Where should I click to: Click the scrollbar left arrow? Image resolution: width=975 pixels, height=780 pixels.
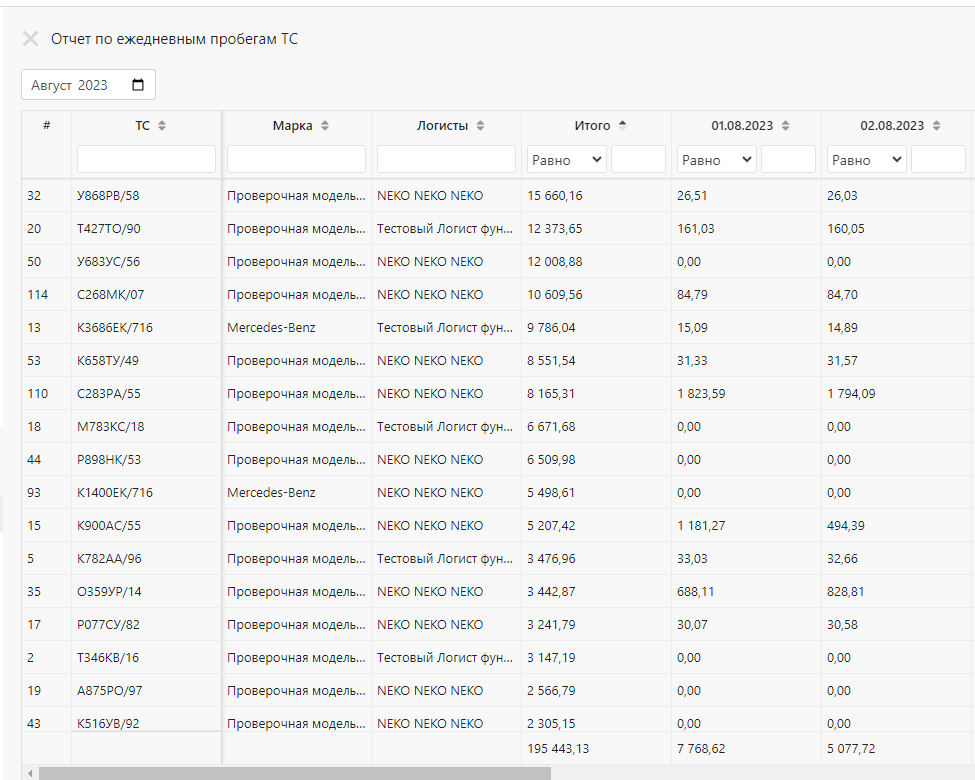coord(30,773)
